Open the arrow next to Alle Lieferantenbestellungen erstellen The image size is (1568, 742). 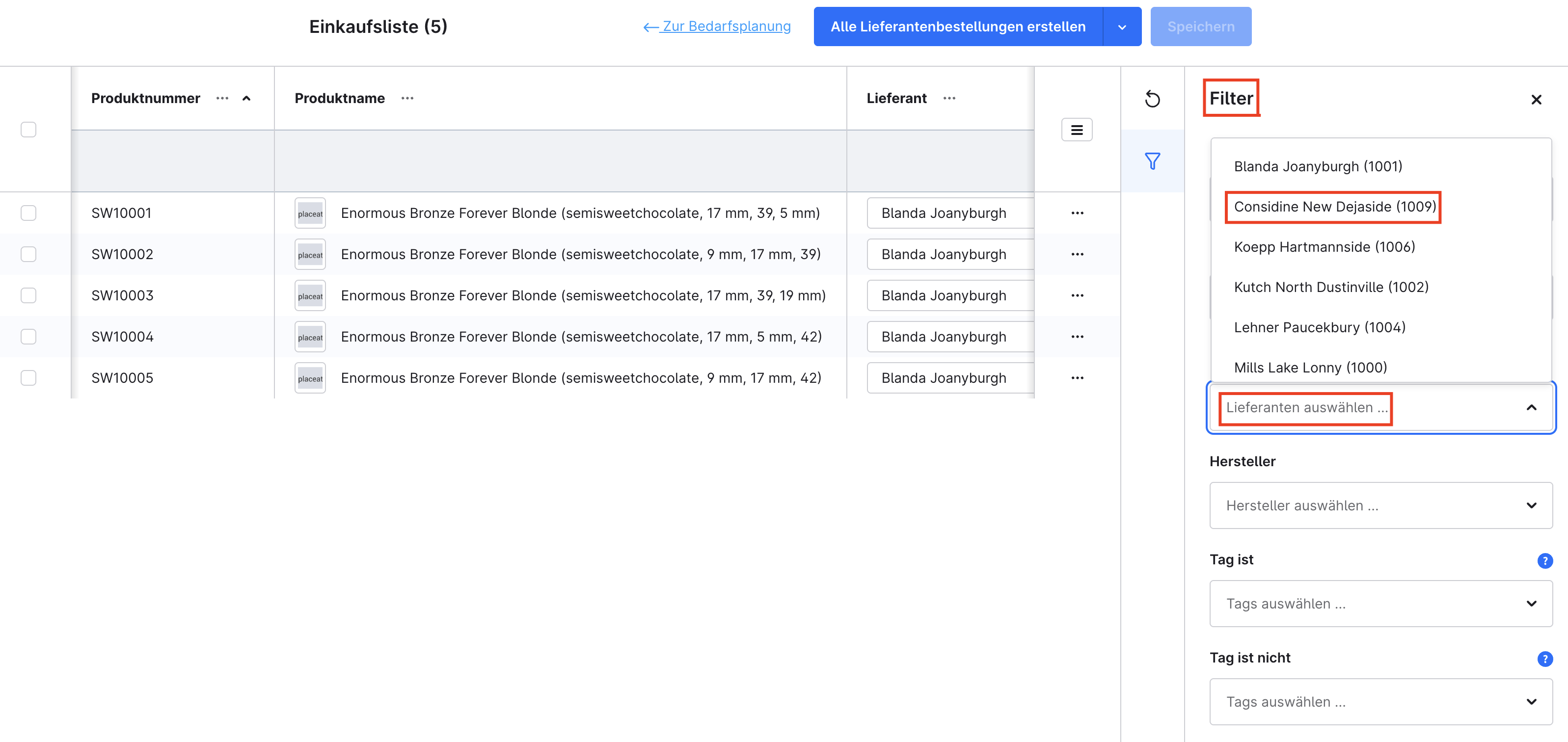[1122, 27]
